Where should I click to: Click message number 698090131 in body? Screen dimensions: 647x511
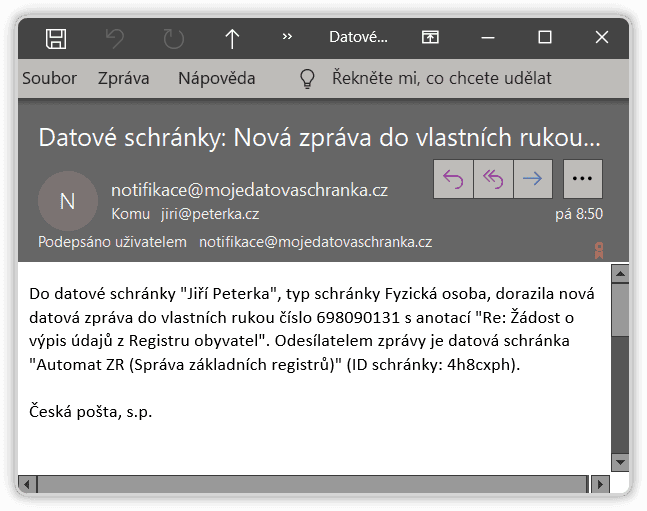(x=358, y=317)
